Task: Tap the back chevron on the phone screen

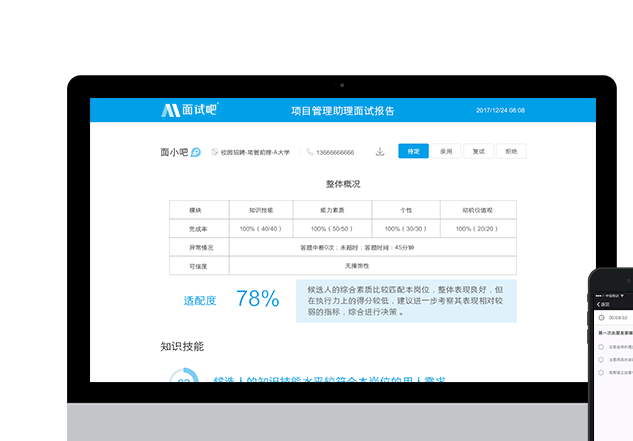Action: click(x=598, y=304)
